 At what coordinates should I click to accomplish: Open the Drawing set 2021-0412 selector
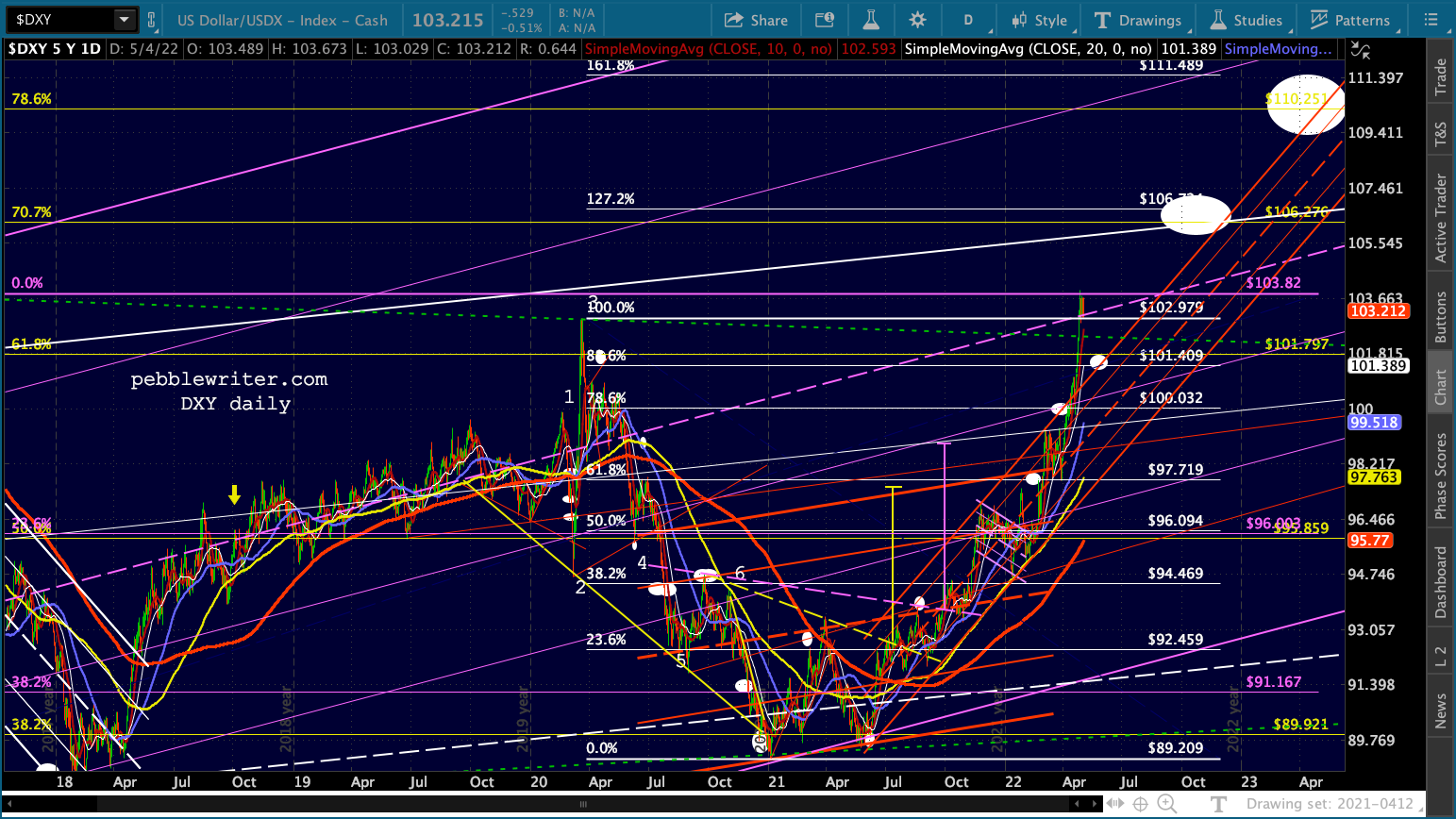(x=1330, y=804)
